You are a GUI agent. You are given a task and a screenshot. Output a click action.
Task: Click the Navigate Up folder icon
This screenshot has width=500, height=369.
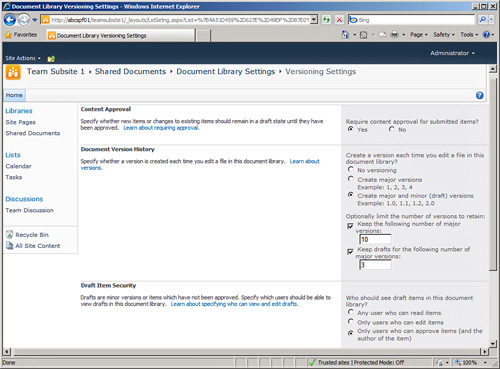[x=51, y=59]
